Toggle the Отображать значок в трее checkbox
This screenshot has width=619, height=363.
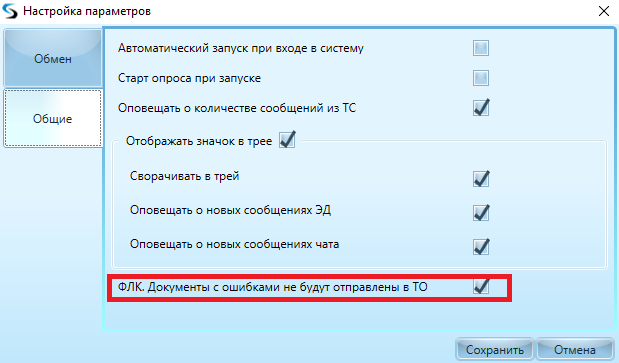[x=287, y=140]
